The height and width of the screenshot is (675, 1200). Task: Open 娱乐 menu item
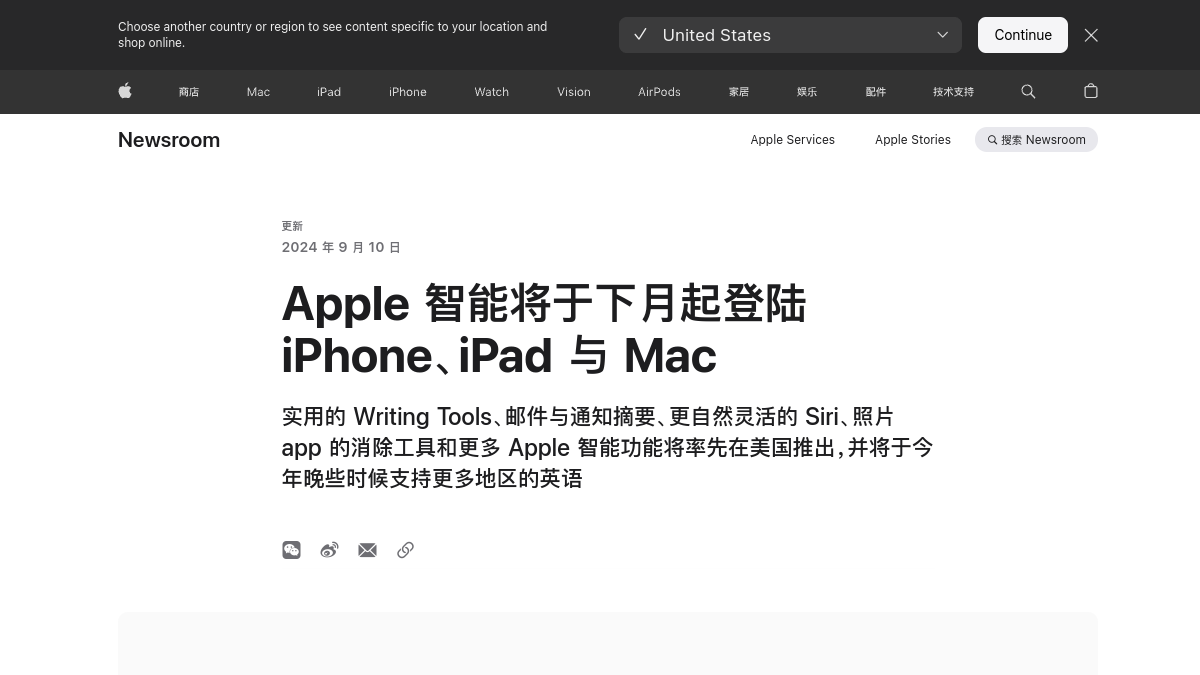coord(807,92)
